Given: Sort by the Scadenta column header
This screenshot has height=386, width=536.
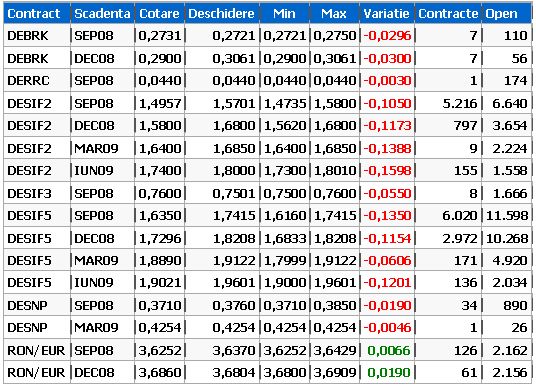Looking at the screenshot, I should (102, 14).
